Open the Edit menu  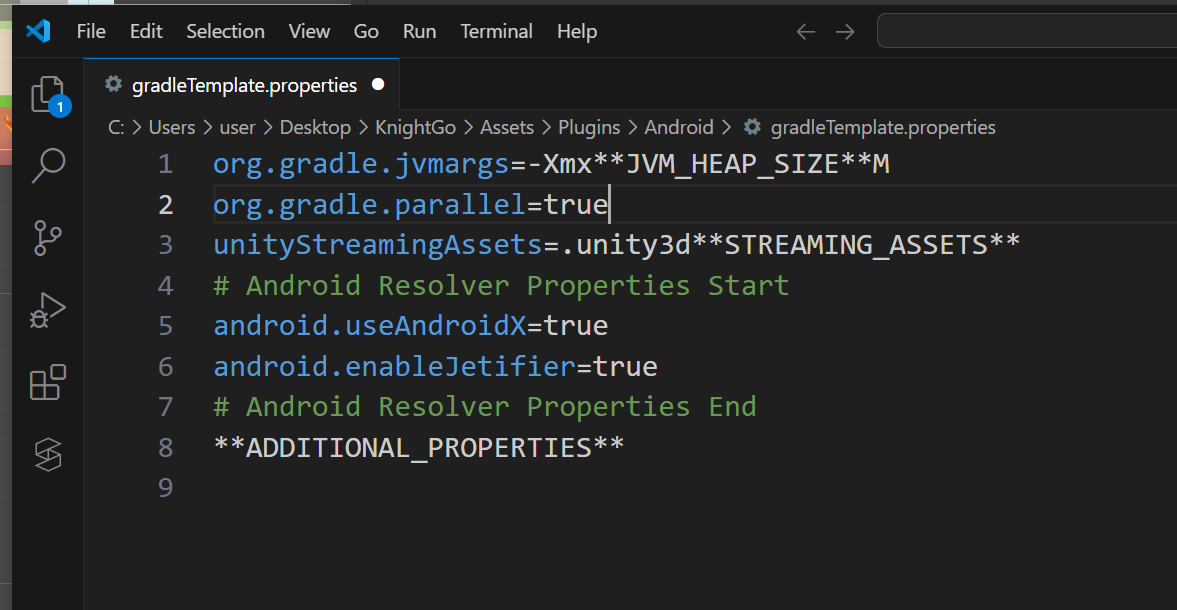tap(146, 32)
